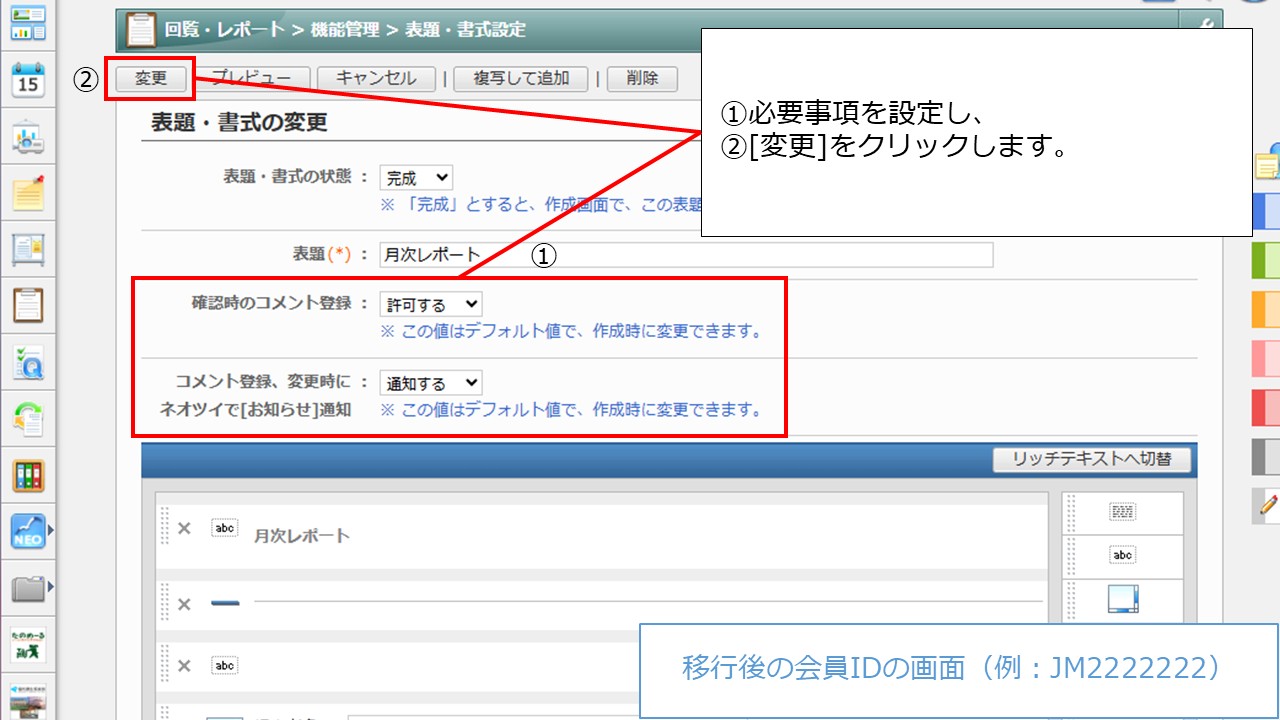Pick the dotted text-area part in palette
This screenshot has height=720, width=1280.
click(1123, 512)
